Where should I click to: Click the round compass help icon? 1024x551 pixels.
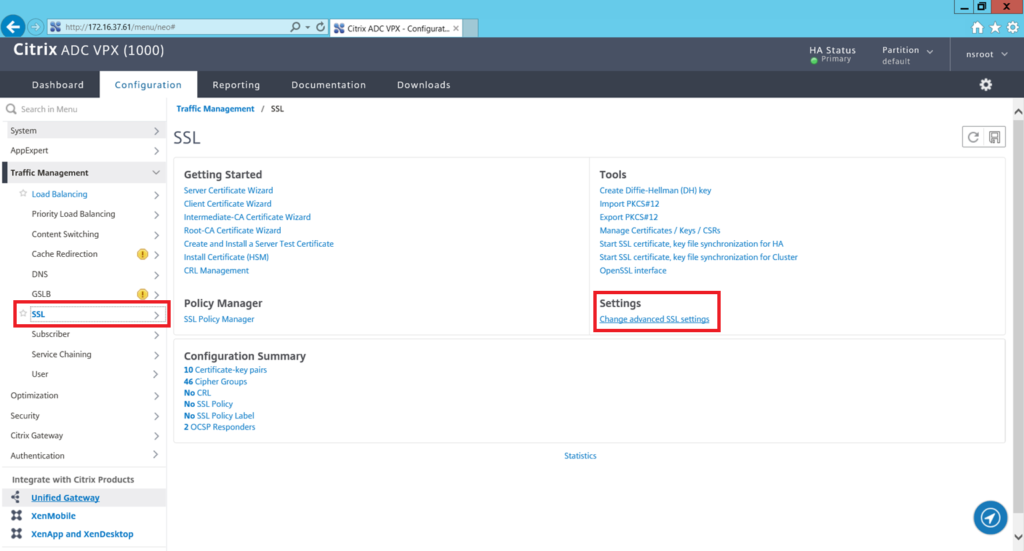coord(990,517)
